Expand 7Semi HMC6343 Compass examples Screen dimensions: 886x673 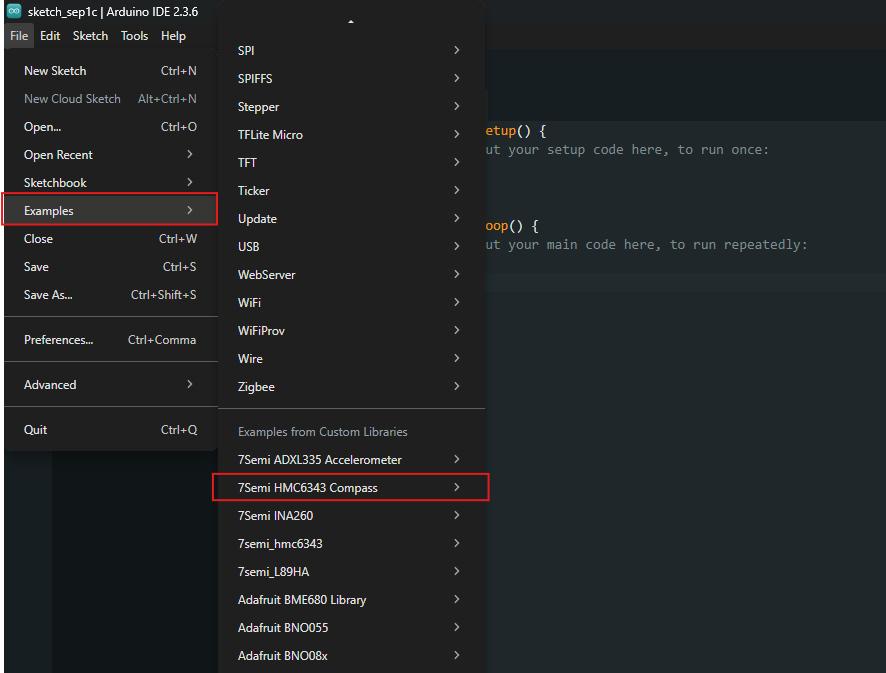pos(351,487)
